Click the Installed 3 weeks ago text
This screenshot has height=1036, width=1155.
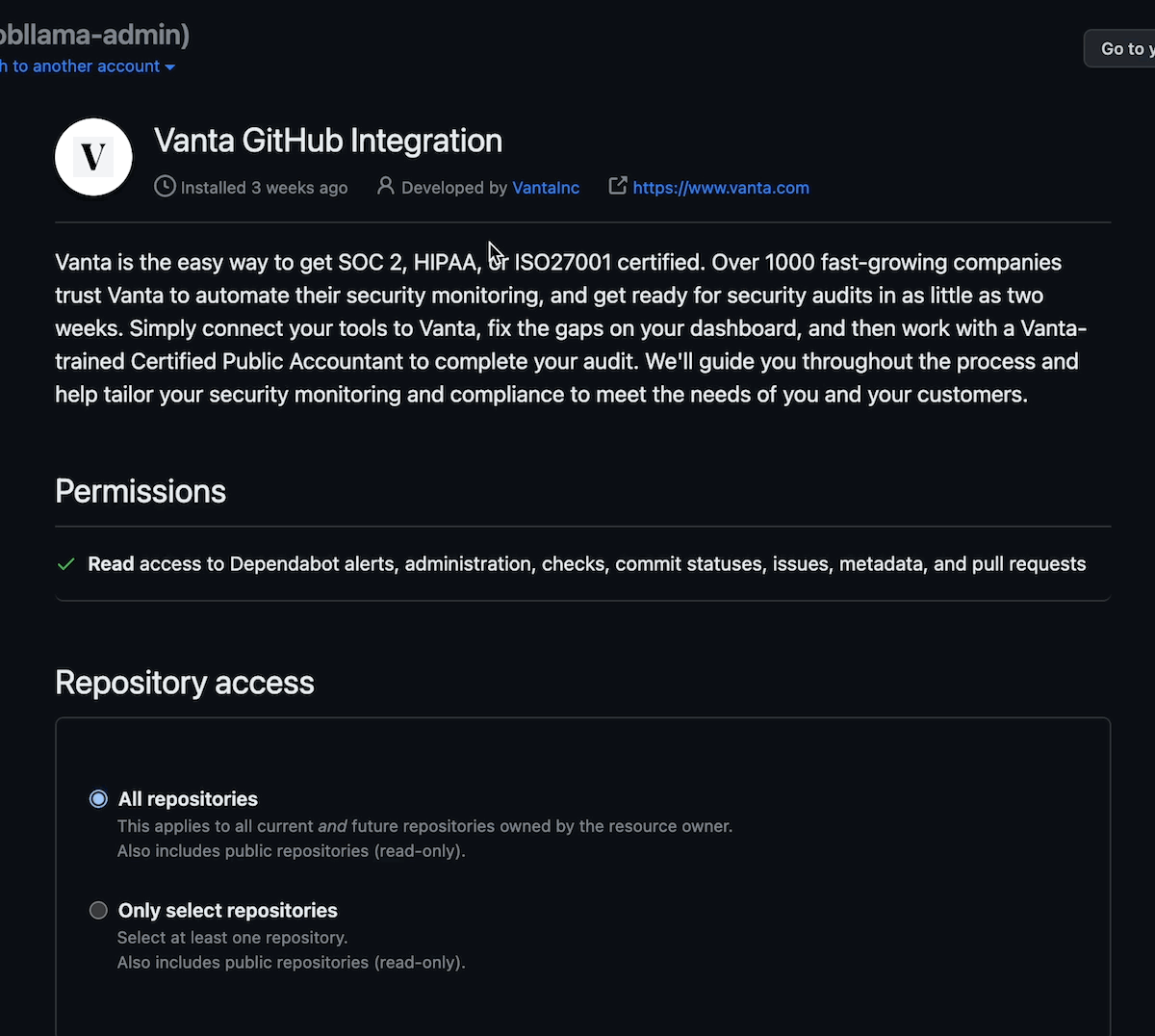264,188
